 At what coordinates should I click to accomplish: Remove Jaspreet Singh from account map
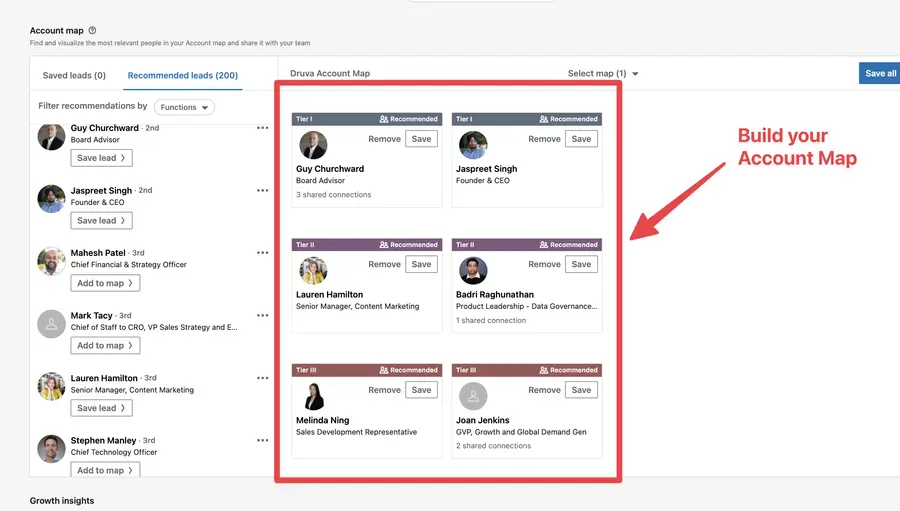pos(544,139)
